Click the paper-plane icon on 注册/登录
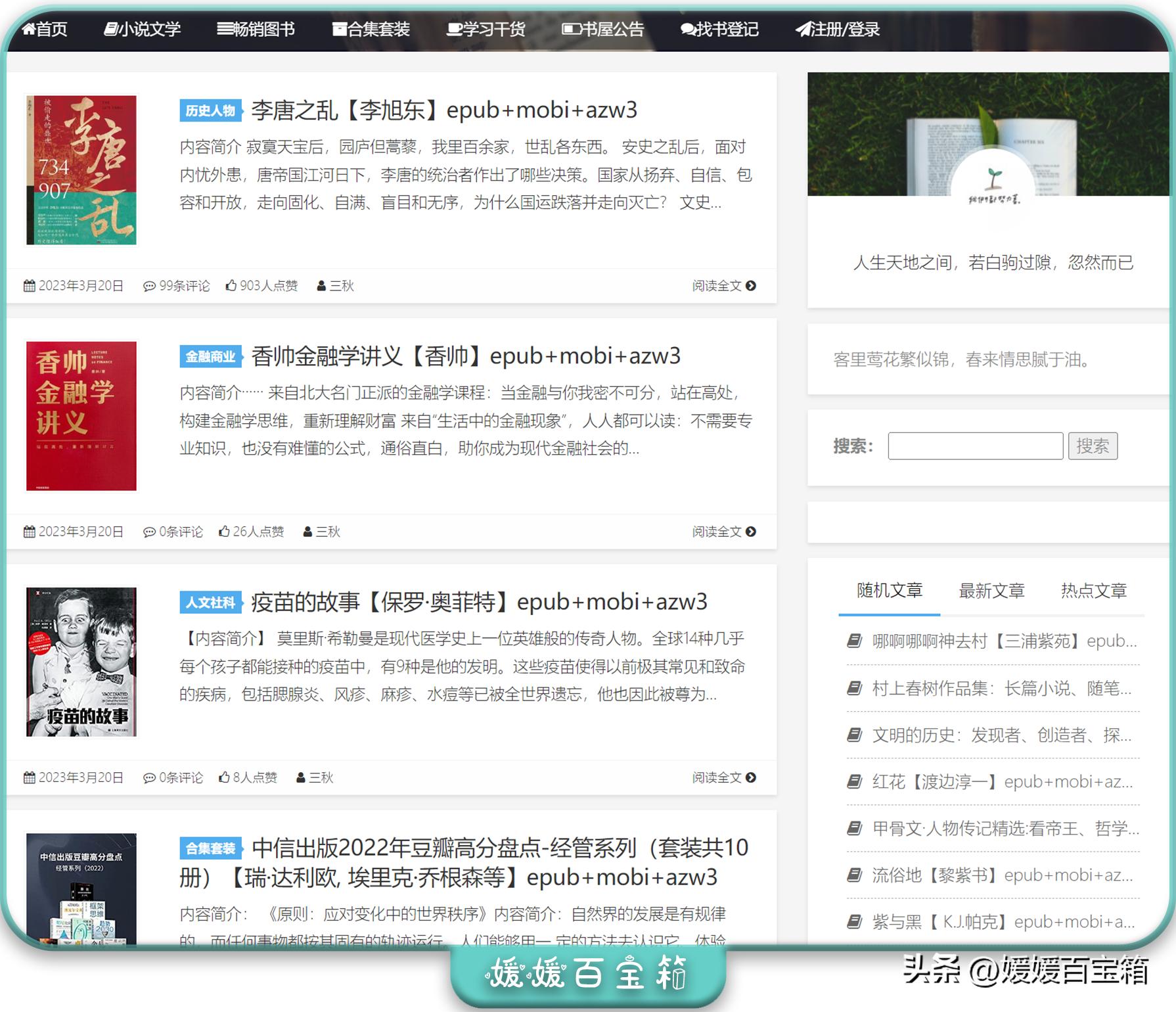This screenshot has width=1176, height=1012. (x=803, y=29)
